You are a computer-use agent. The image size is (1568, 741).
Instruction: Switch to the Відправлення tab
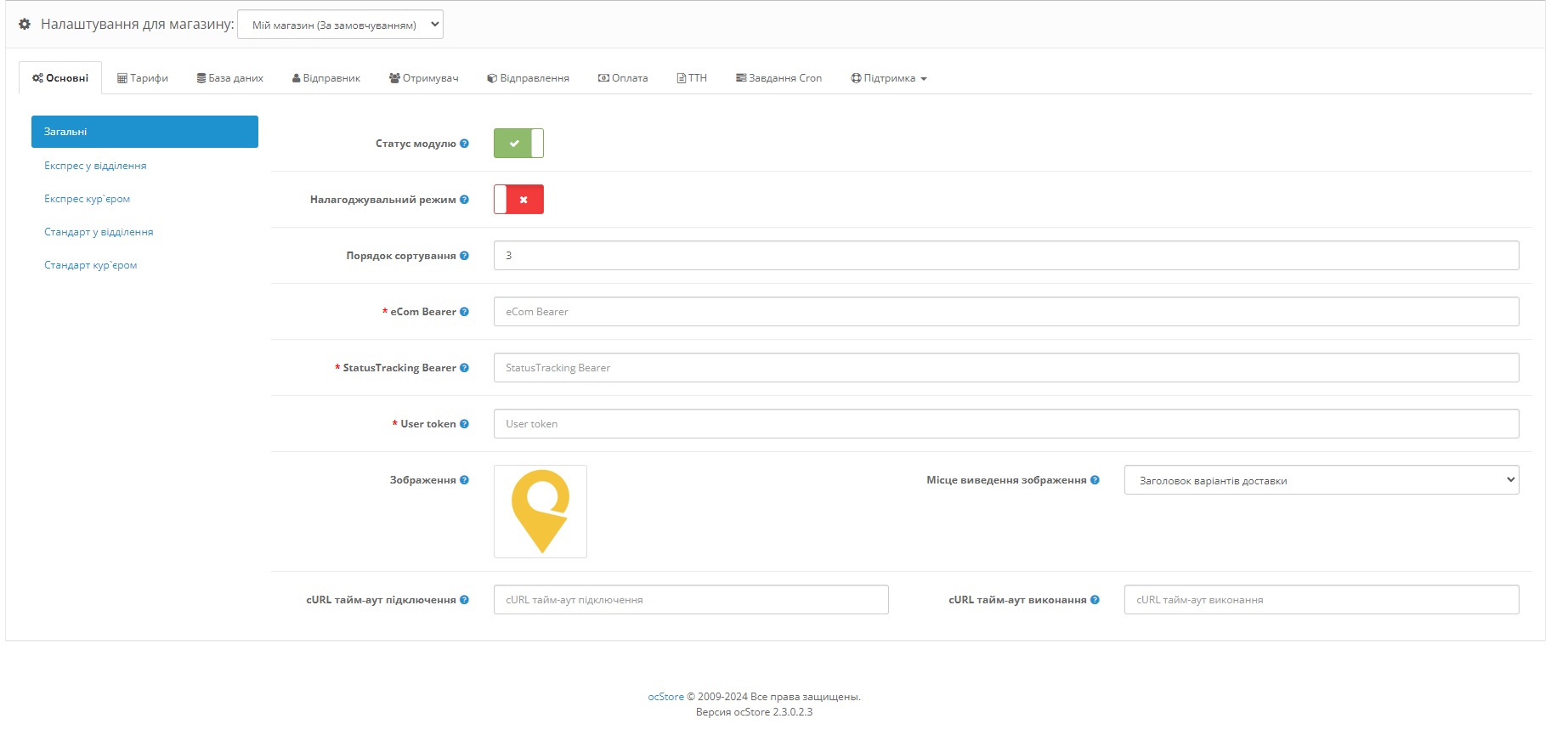coord(528,78)
